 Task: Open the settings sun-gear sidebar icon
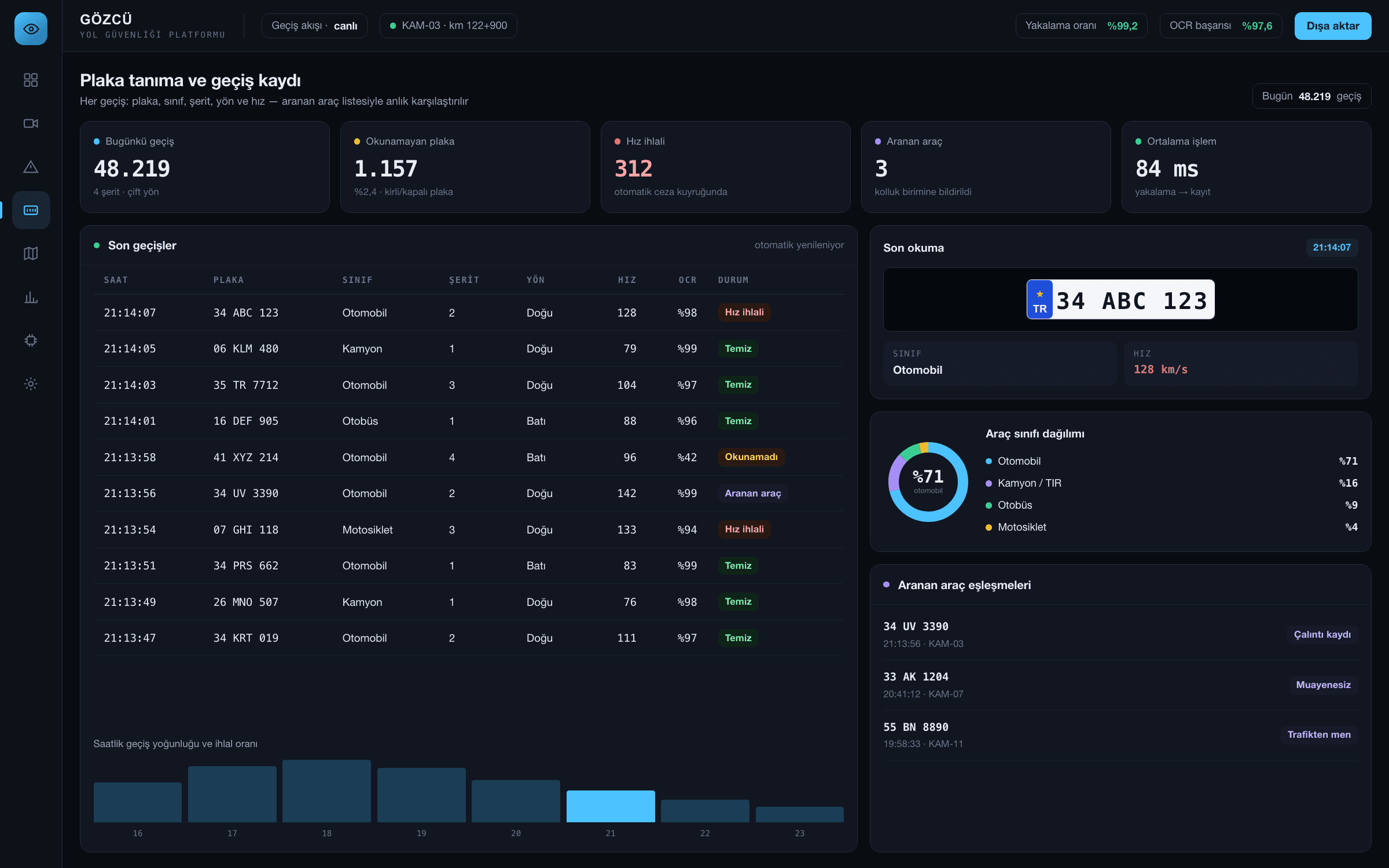pos(31,384)
